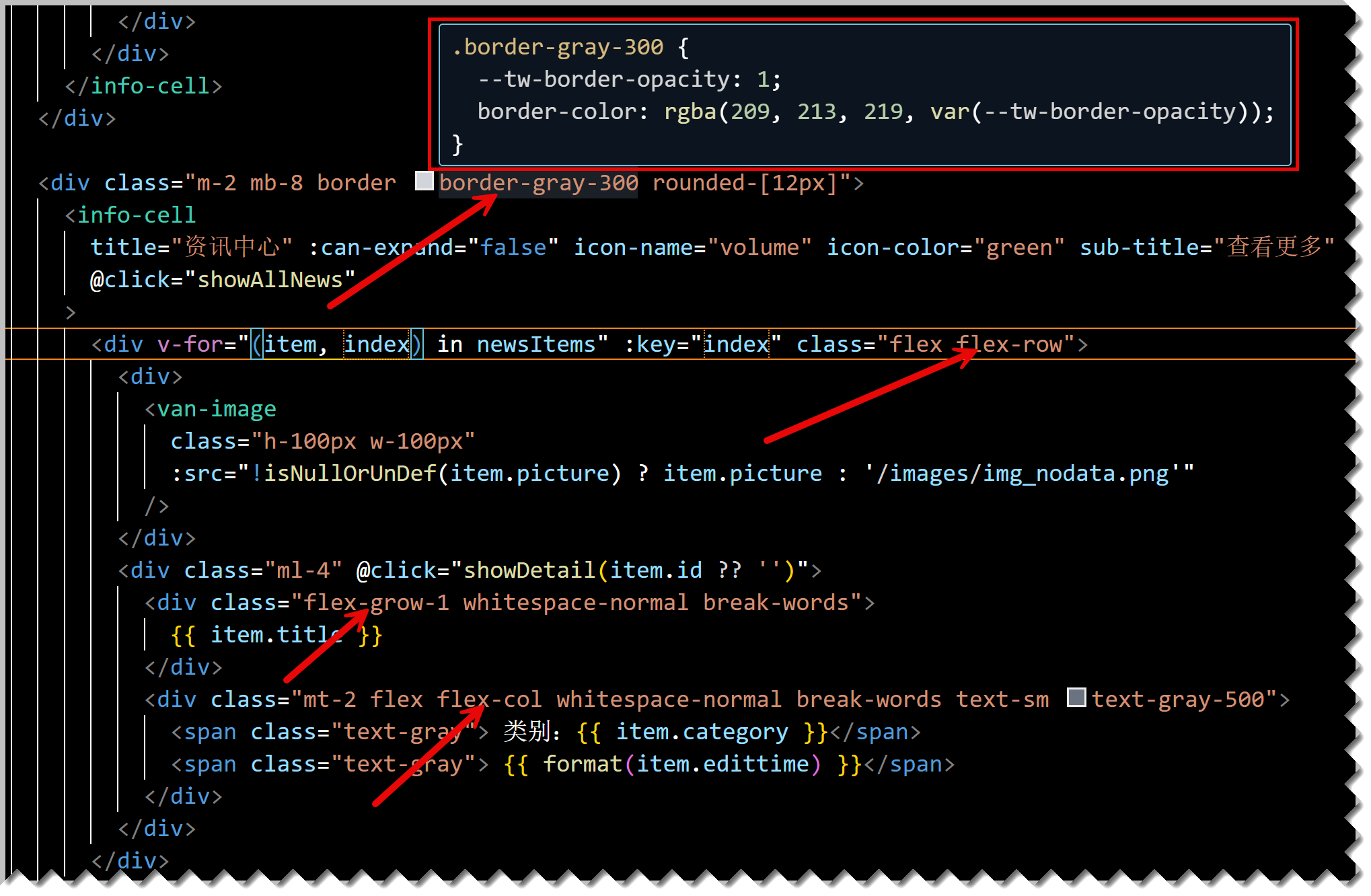
Task: Click the text-gray-500 color swatch
Action: pyautogui.click(x=1076, y=698)
